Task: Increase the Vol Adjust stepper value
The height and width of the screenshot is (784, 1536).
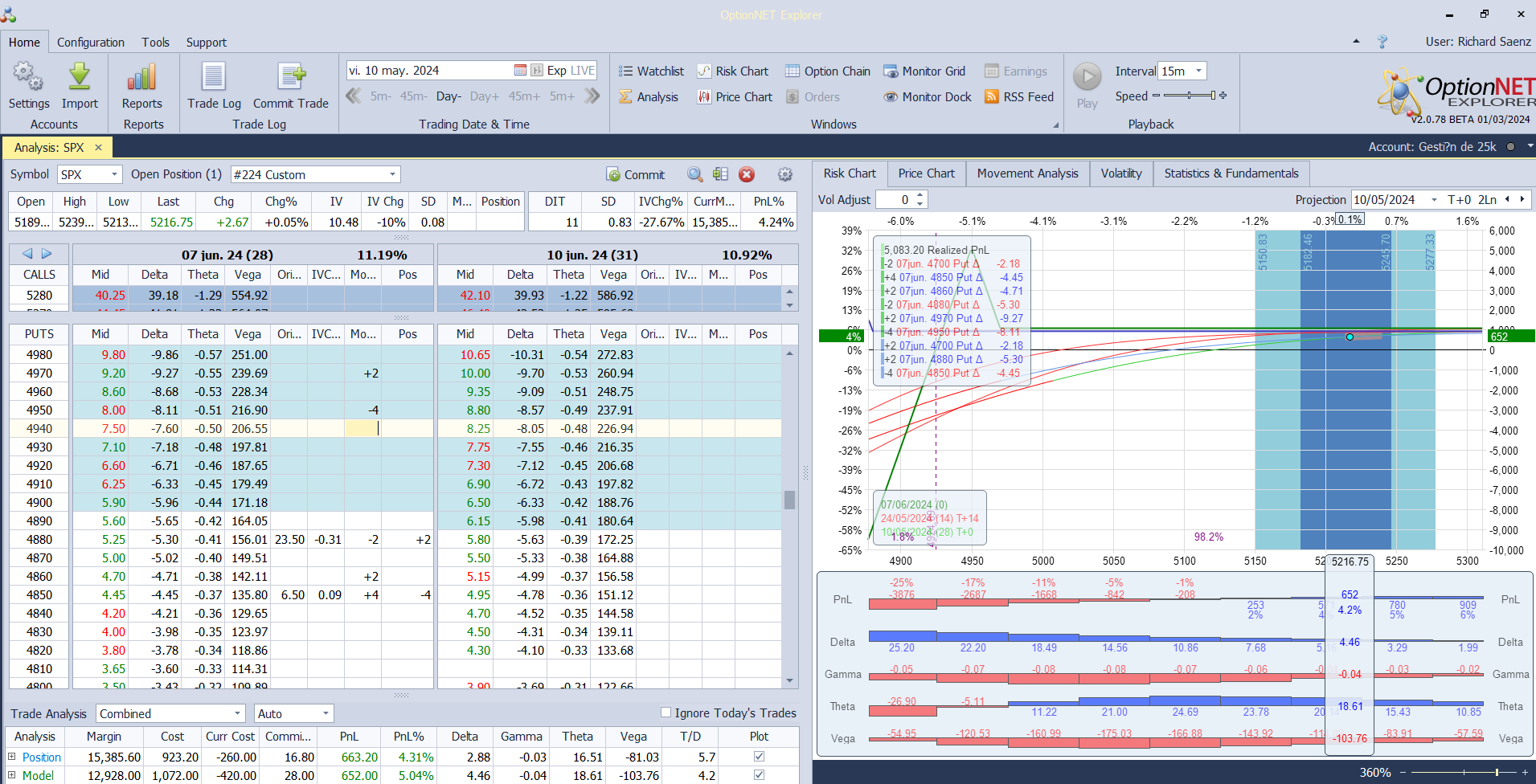Action: pos(920,195)
